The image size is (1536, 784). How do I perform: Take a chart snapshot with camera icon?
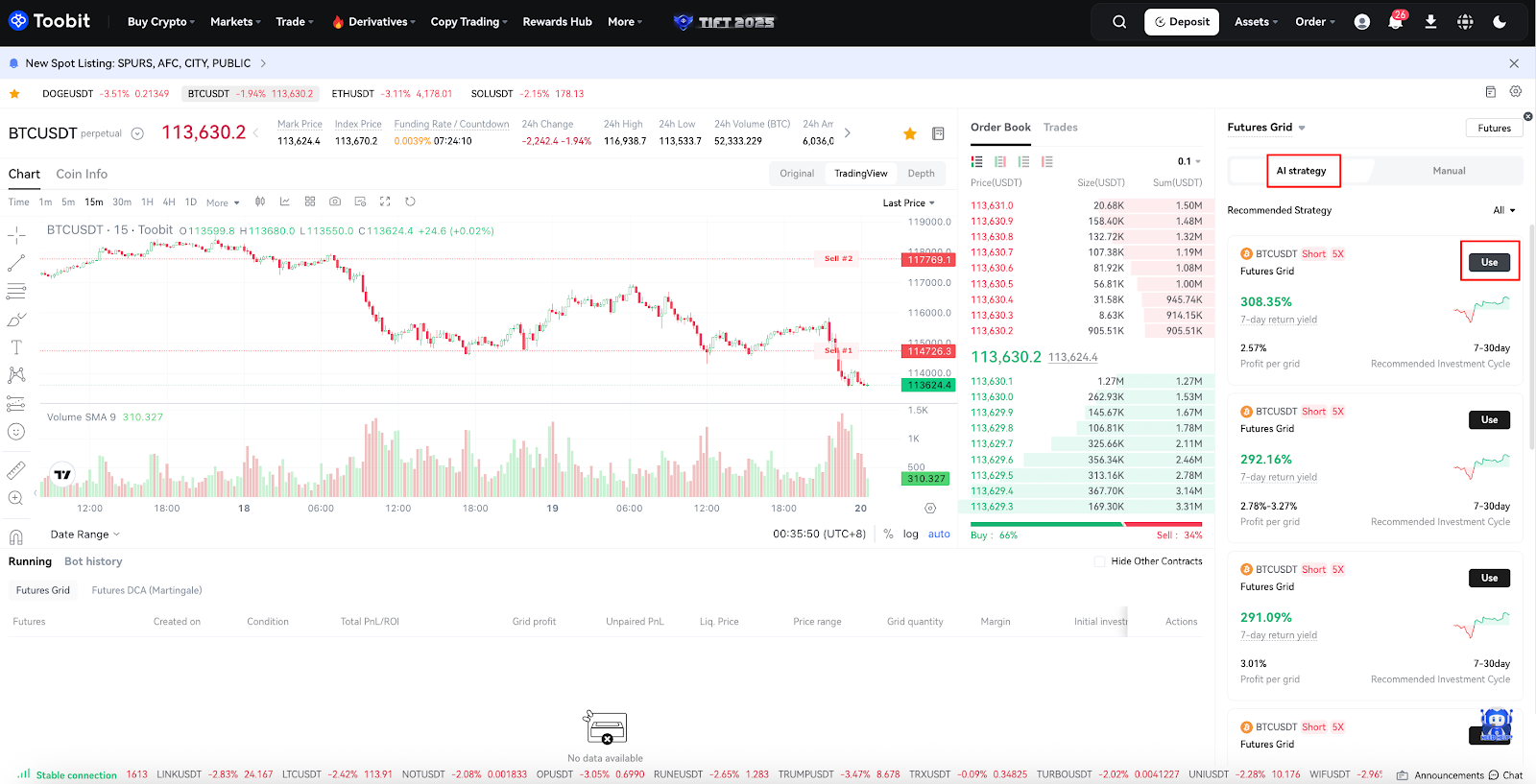tap(335, 202)
